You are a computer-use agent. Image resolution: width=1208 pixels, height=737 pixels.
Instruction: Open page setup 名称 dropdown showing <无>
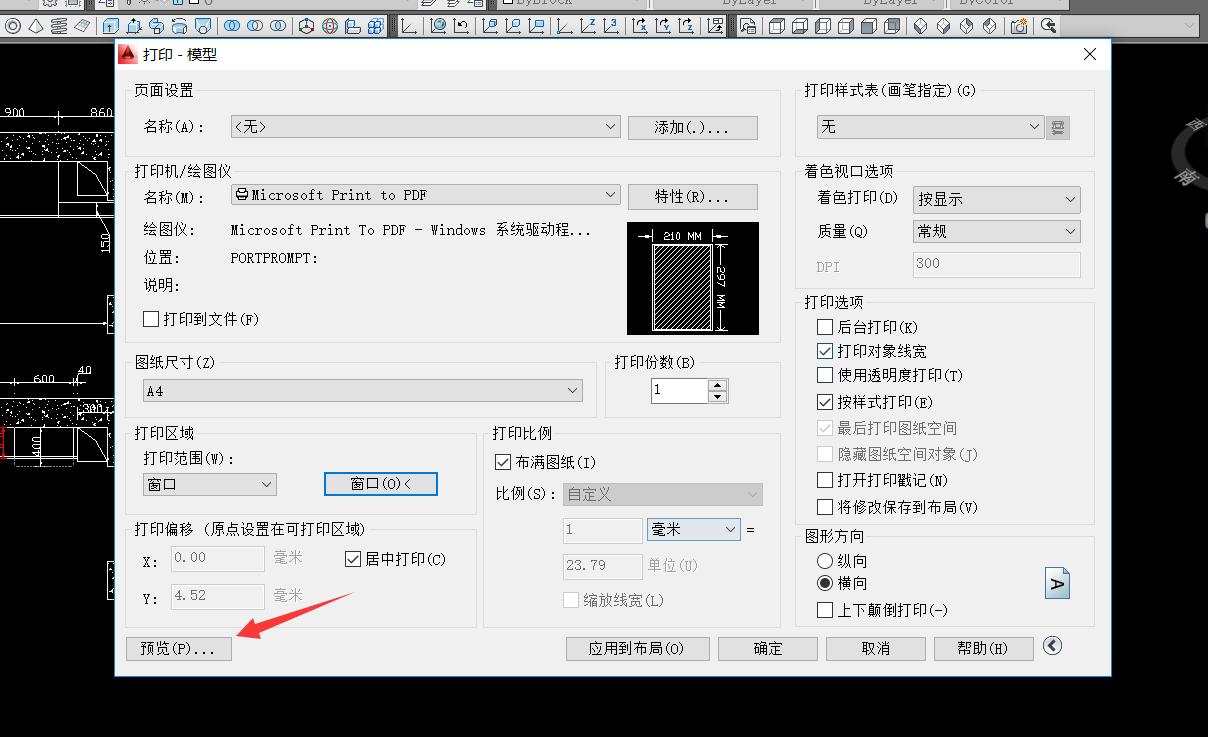click(x=425, y=127)
